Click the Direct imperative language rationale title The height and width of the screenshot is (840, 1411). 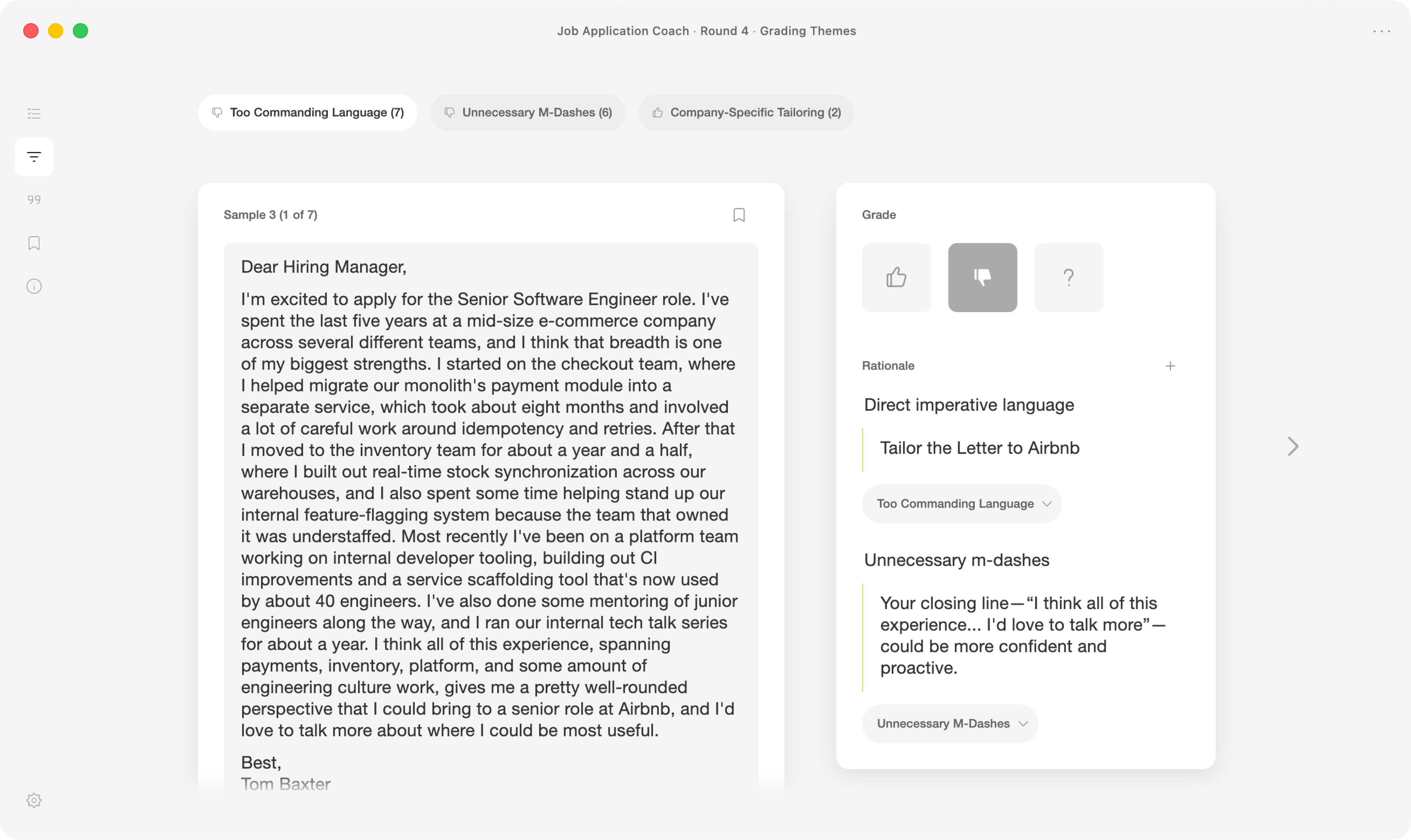point(969,405)
